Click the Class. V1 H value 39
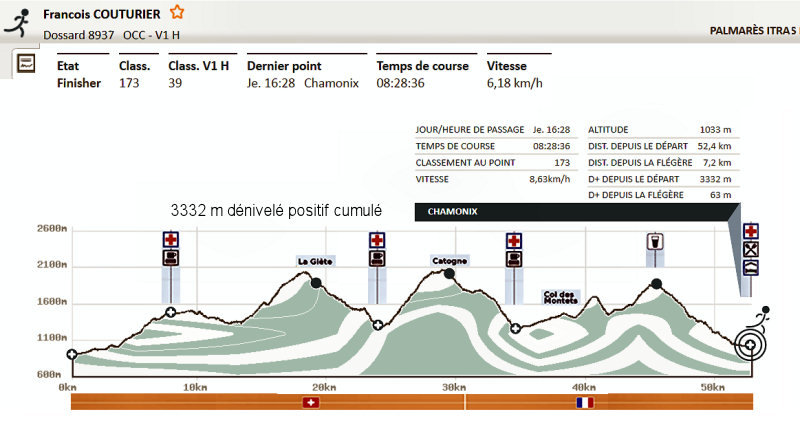Screen dimensions: 800x447 (x=175, y=83)
